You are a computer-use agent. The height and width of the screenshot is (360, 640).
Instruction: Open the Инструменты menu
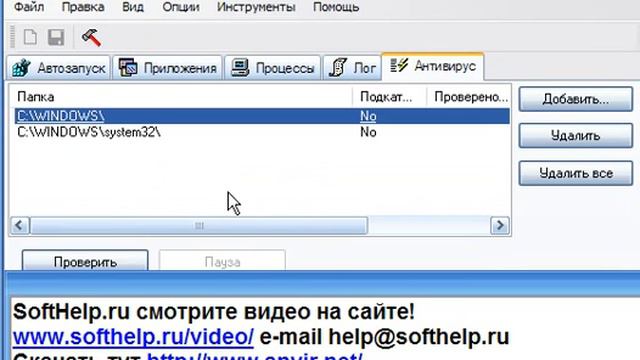coord(256,7)
